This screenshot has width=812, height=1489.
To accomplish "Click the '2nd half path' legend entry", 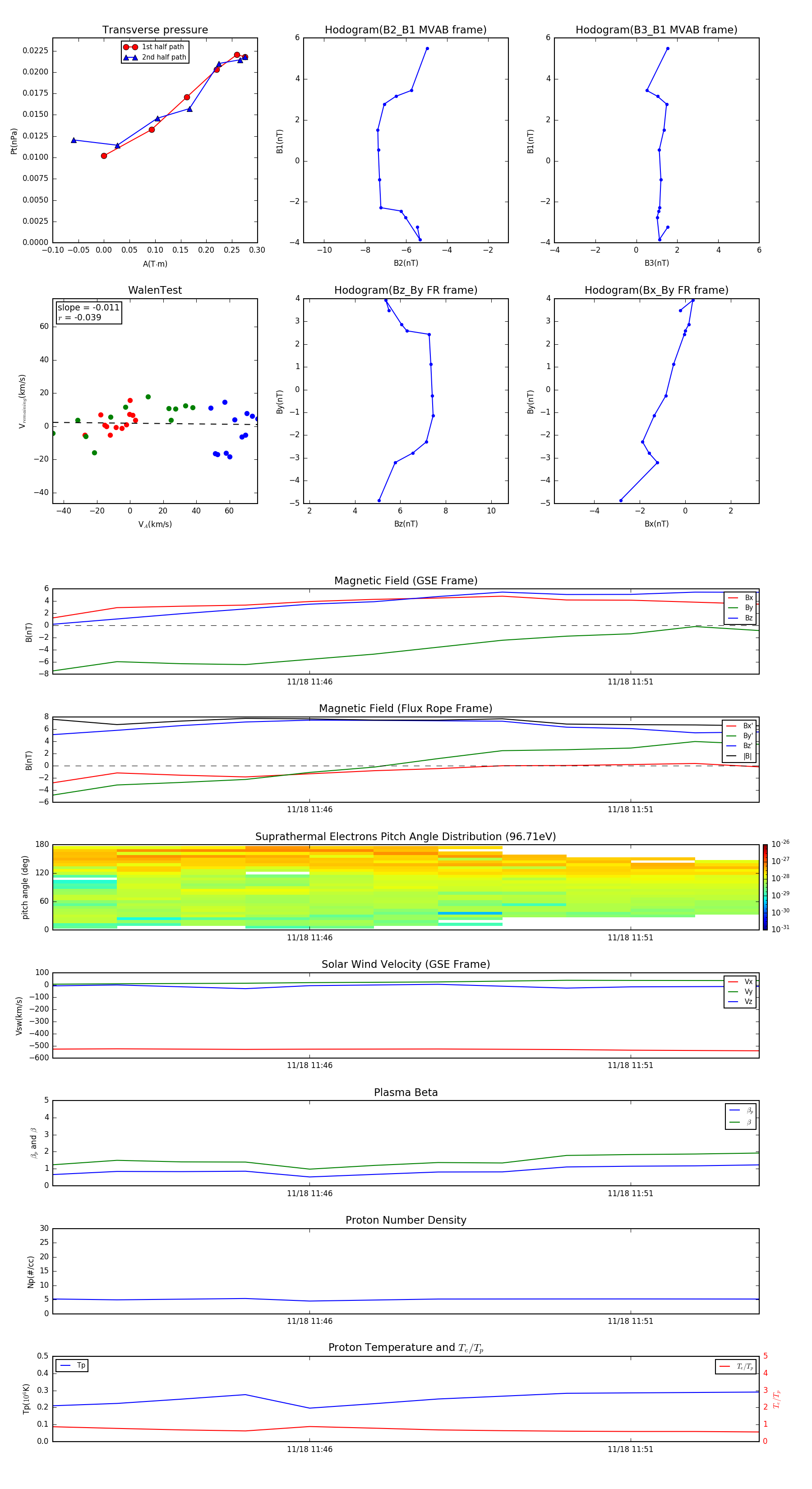I will point(155,57).
